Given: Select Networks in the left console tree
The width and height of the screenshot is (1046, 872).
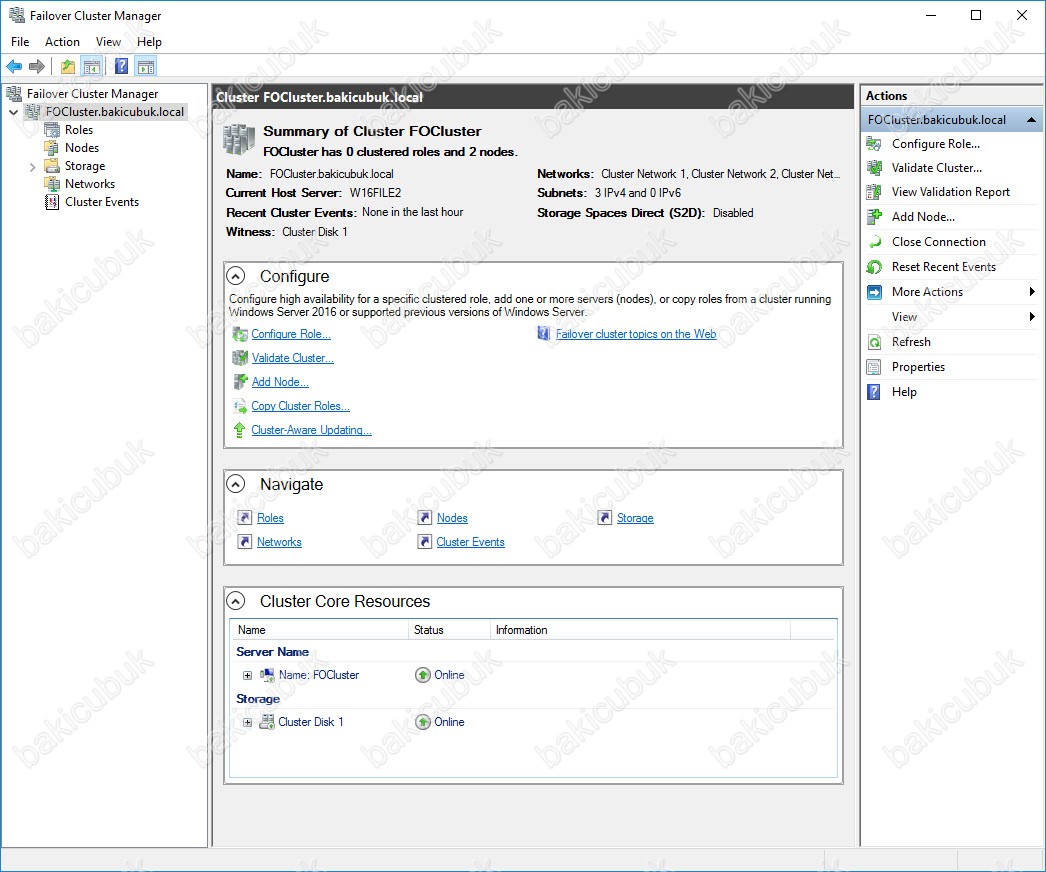Looking at the screenshot, I should coord(89,183).
